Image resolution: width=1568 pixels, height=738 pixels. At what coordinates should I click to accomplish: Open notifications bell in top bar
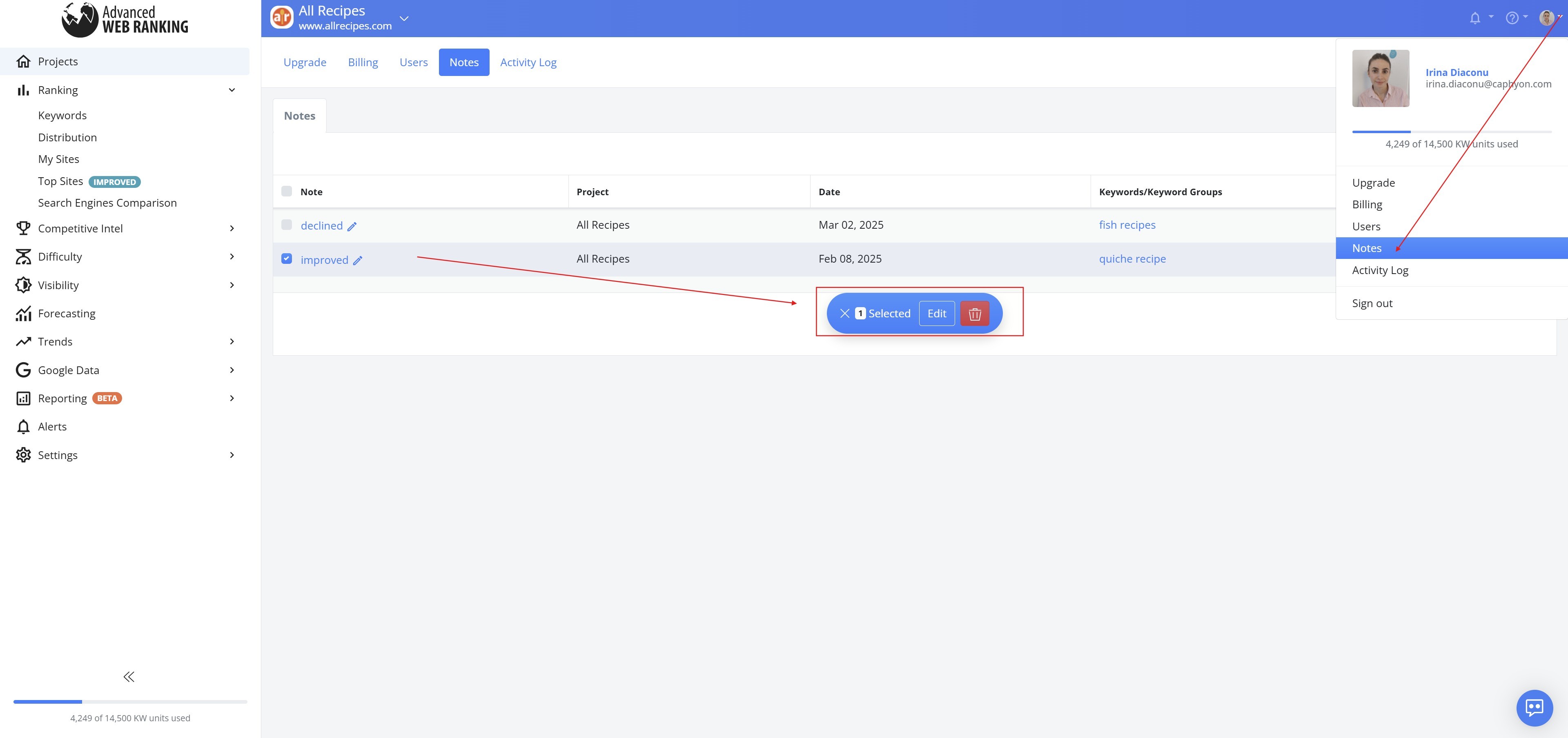point(1475,18)
